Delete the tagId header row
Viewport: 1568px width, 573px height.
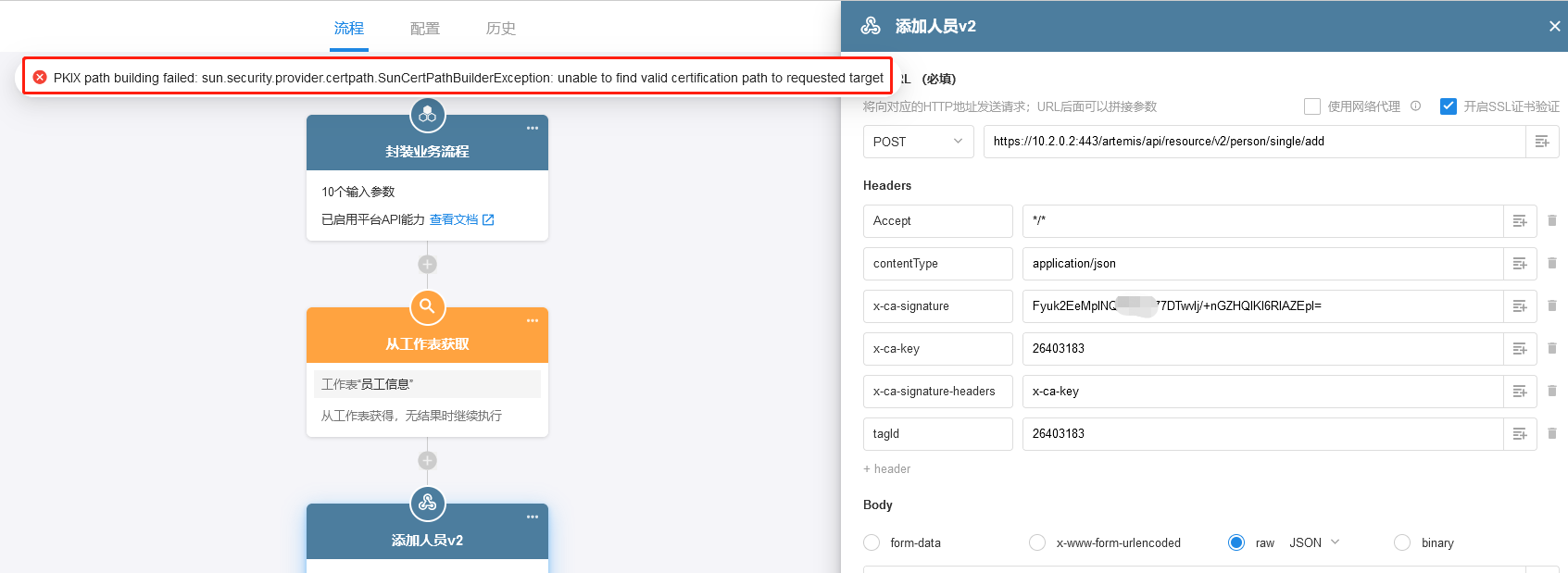click(x=1552, y=433)
